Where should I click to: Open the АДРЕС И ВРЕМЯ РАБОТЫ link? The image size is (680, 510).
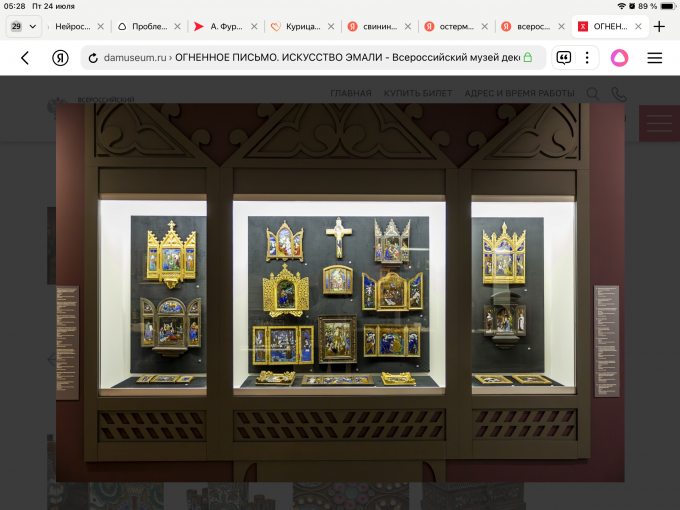(519, 93)
